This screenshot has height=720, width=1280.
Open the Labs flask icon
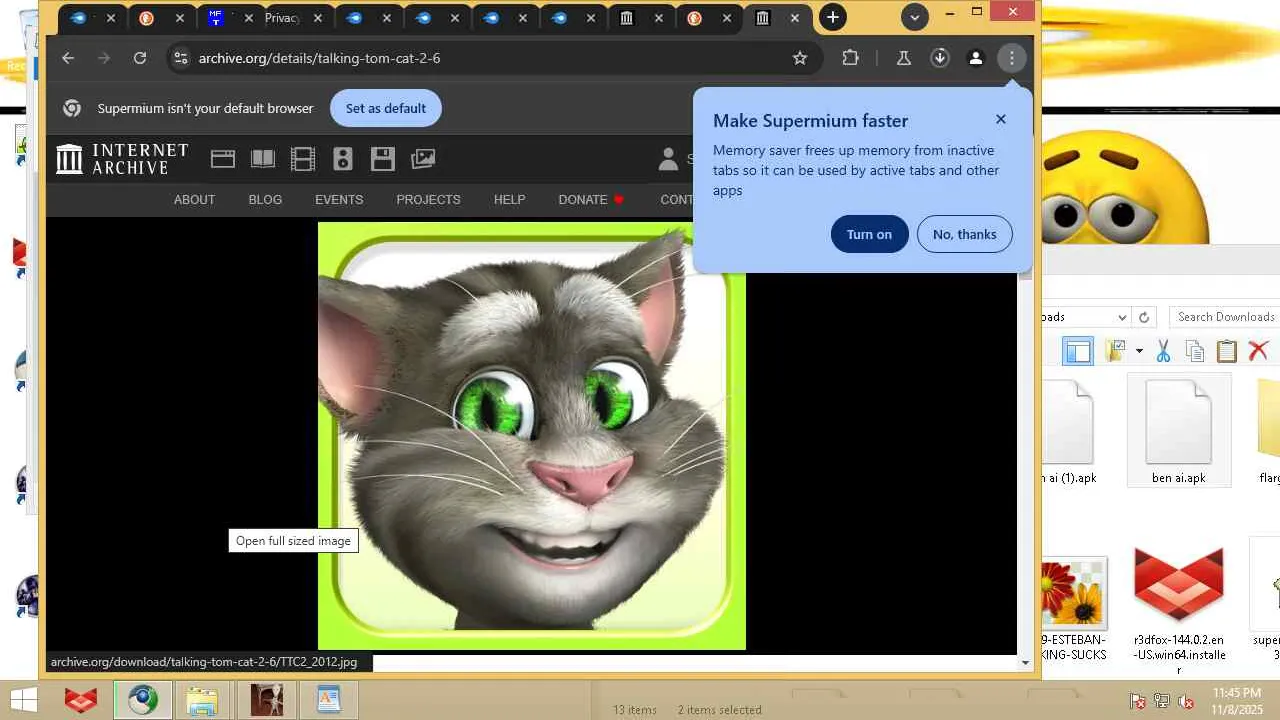tap(903, 58)
